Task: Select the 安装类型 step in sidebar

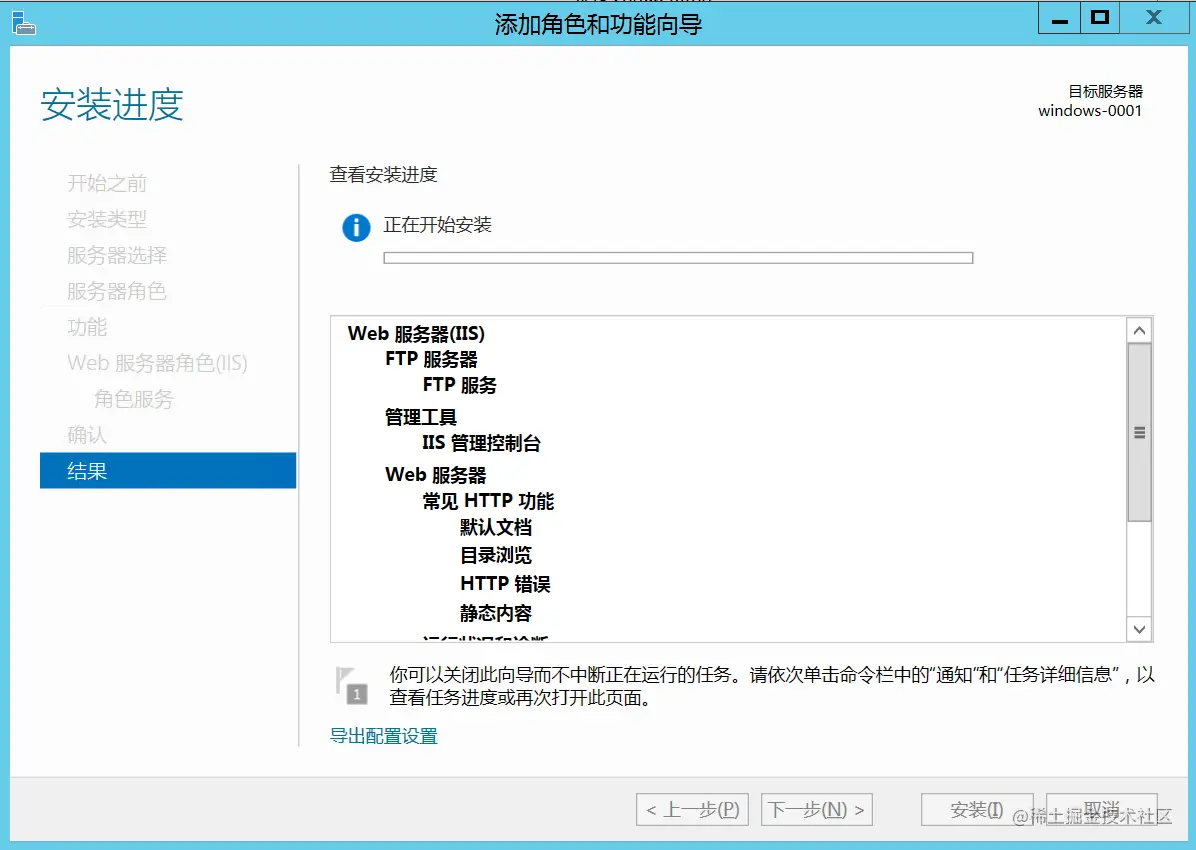Action: pos(107,219)
